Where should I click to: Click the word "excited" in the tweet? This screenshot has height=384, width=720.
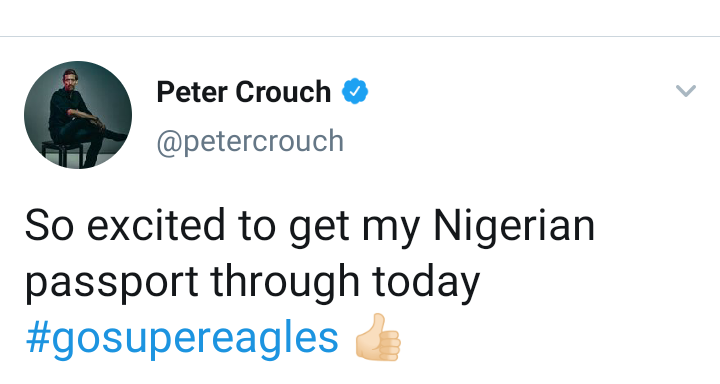click(x=156, y=226)
